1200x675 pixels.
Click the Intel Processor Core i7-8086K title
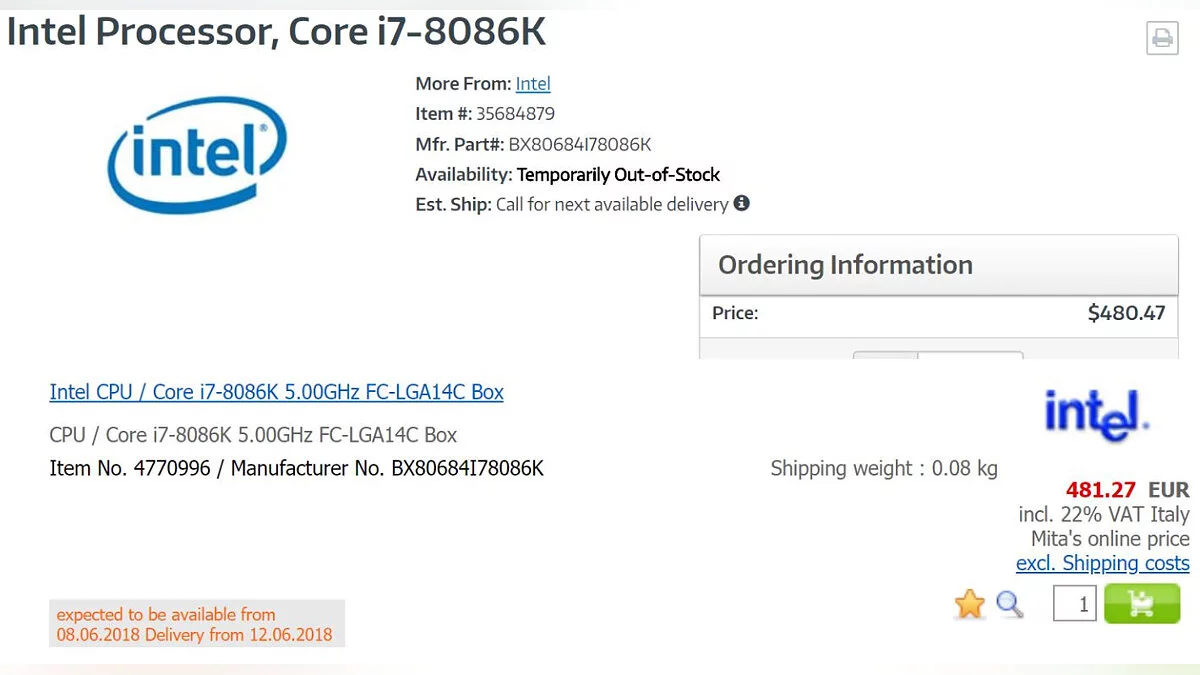pos(276,32)
